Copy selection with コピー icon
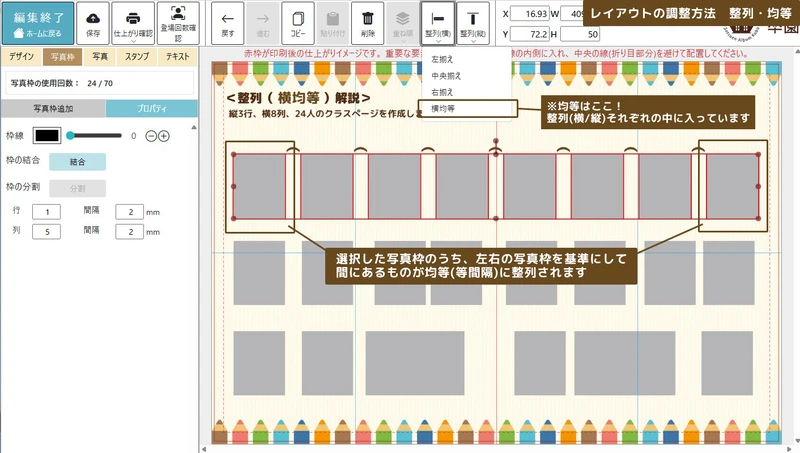The height and width of the screenshot is (453, 800). click(x=297, y=23)
